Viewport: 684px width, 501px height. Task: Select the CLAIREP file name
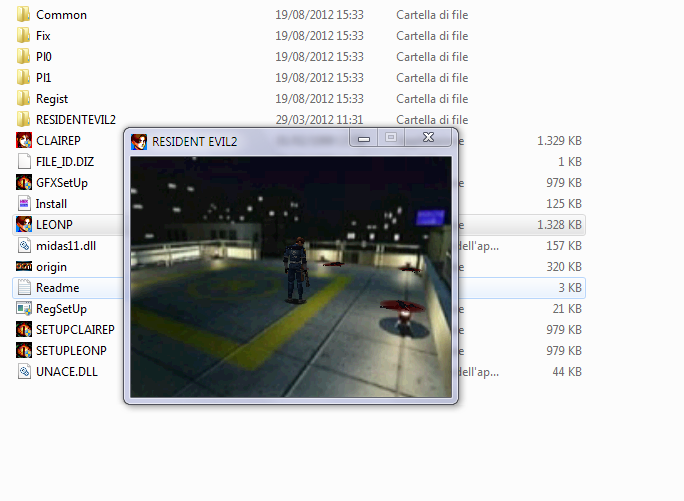point(58,141)
